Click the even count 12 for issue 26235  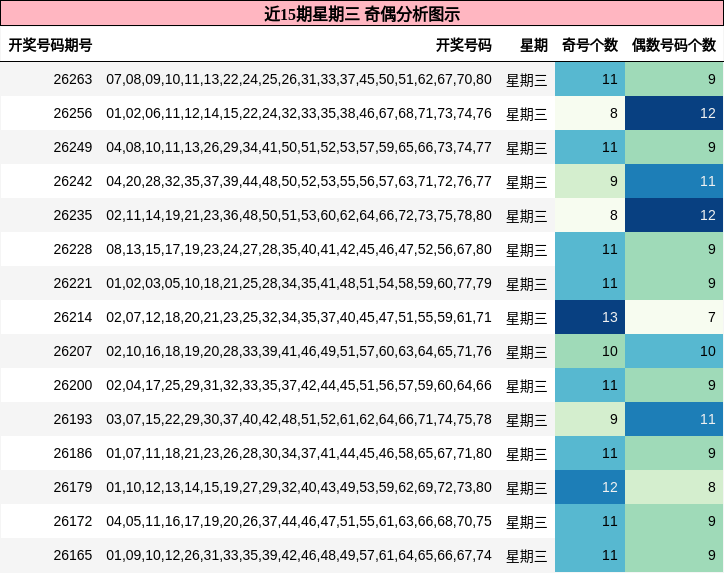coord(674,215)
